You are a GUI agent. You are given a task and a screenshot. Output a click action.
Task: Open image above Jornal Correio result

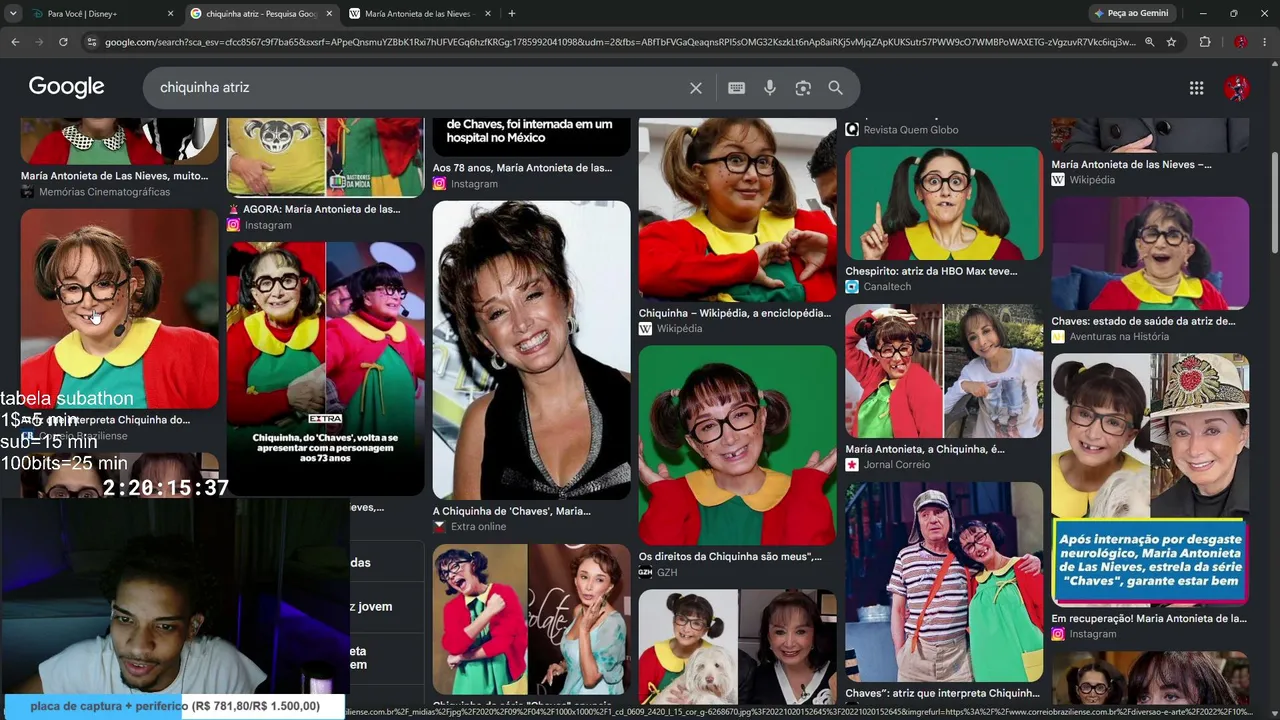[944, 371]
